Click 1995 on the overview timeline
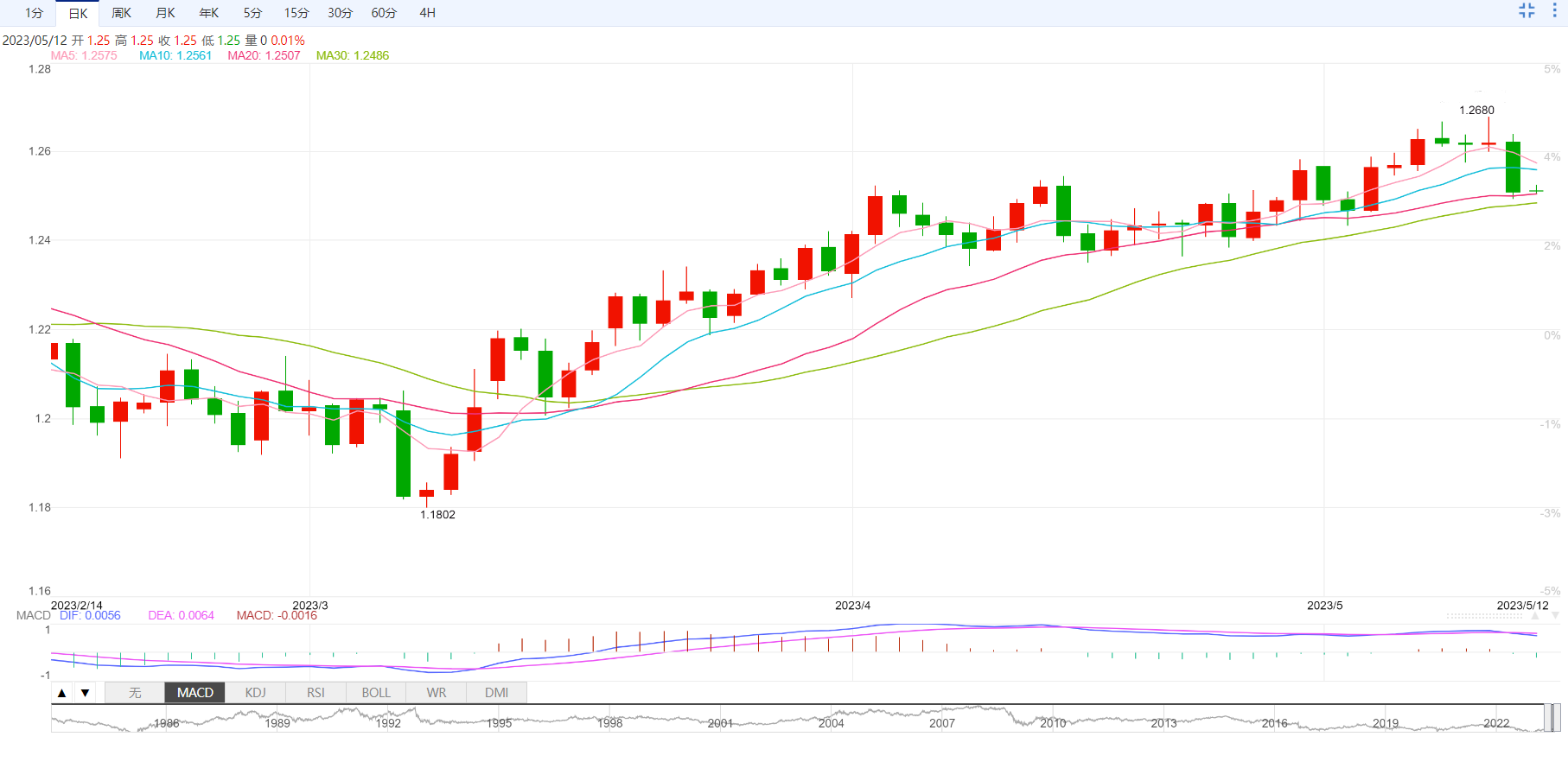Screen dimensions: 1568x762 [499, 723]
